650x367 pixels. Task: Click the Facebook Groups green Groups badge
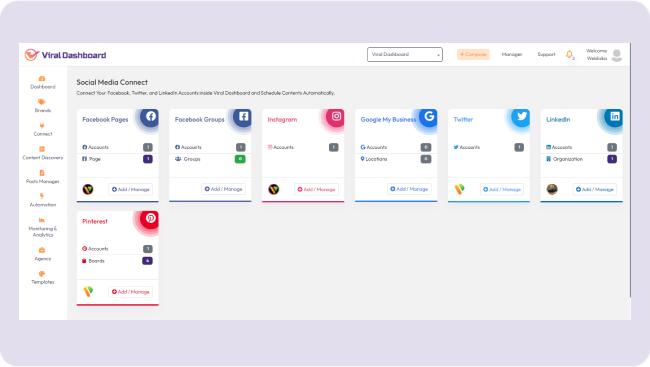(240, 159)
